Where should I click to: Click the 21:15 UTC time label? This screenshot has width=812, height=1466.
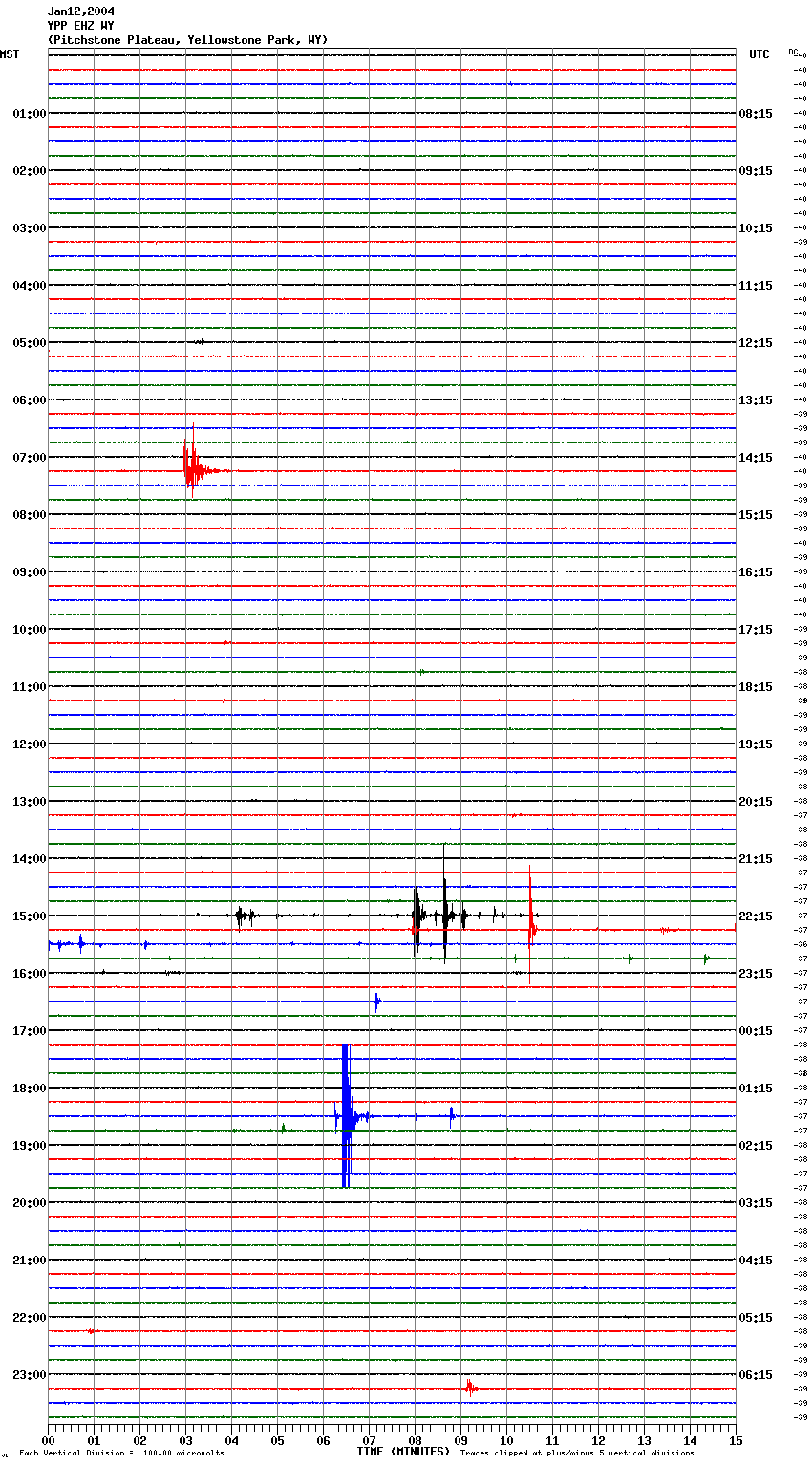[x=756, y=859]
